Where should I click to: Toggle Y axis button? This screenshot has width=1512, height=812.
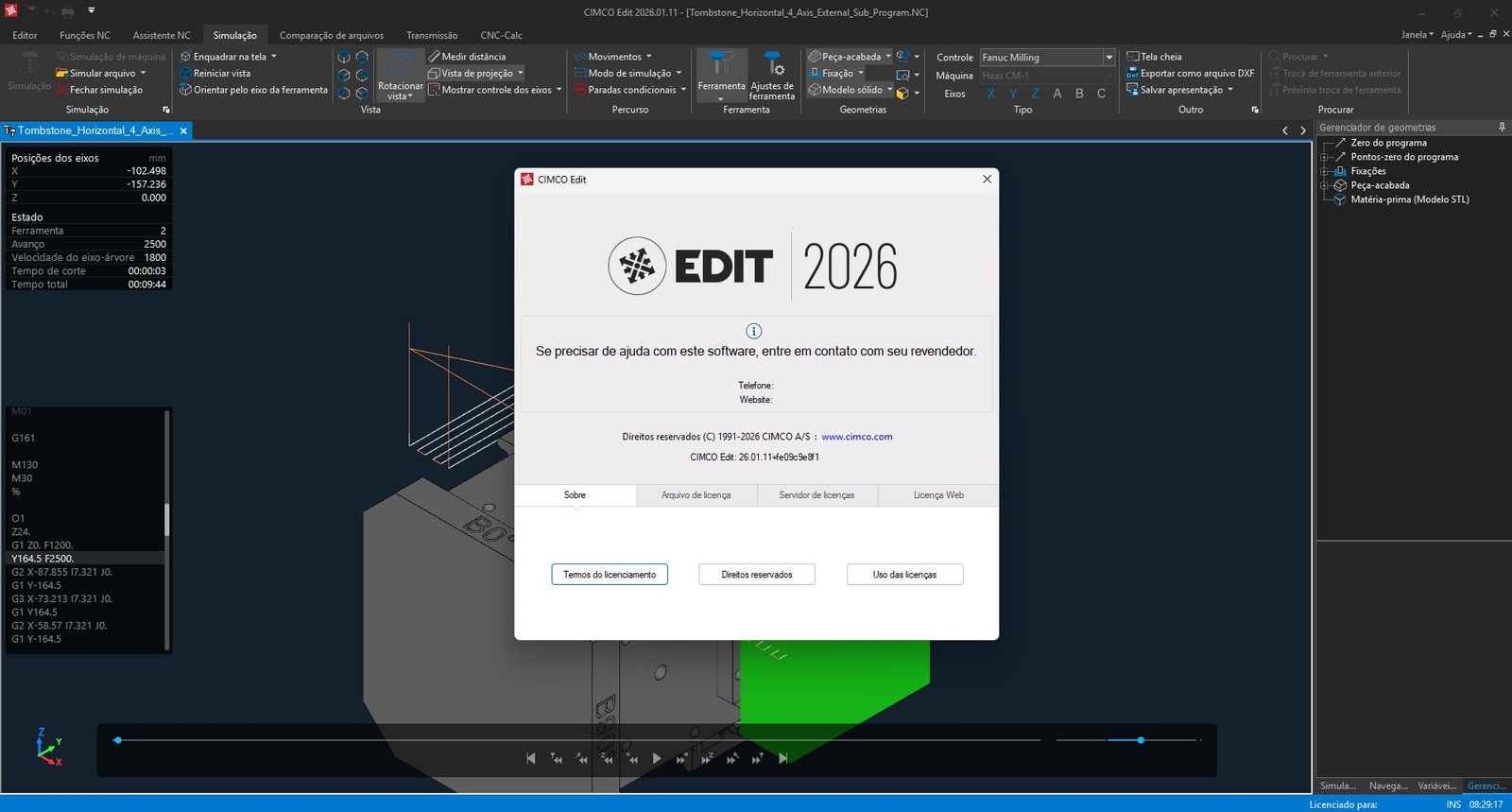(x=1013, y=94)
